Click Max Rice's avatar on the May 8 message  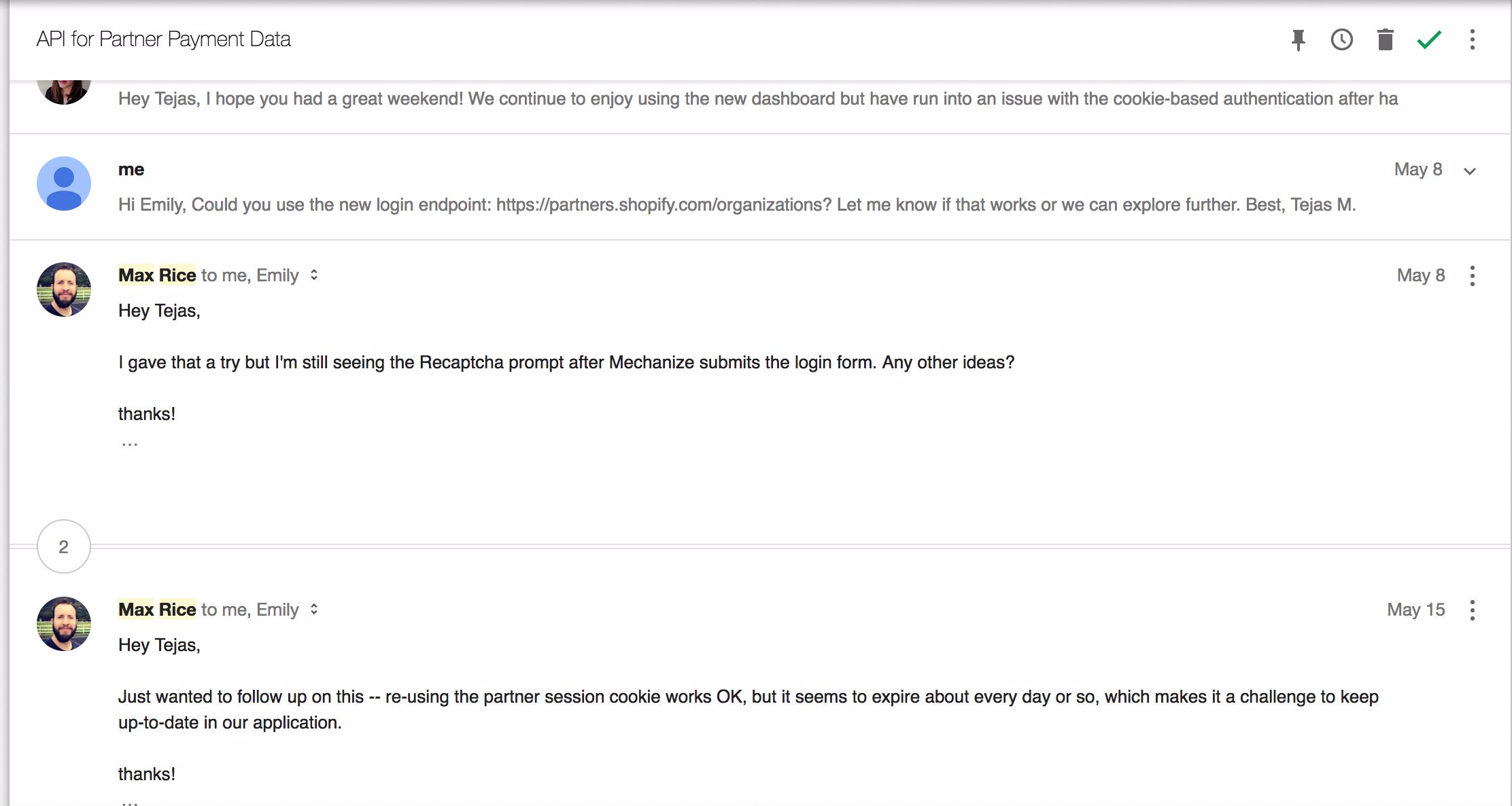point(64,290)
